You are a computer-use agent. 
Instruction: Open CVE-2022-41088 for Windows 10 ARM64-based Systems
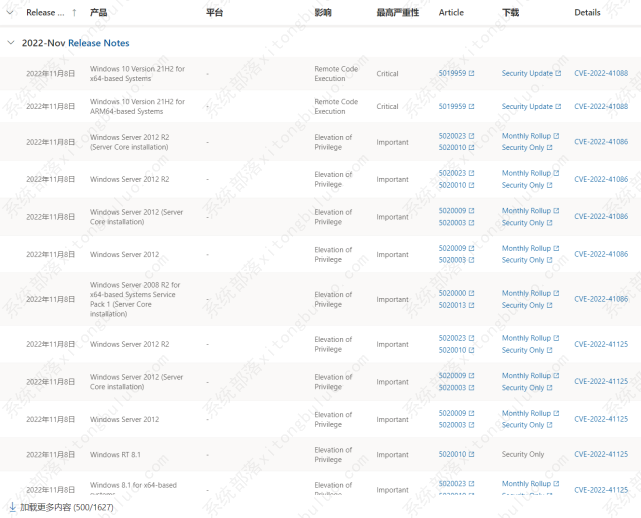(600, 106)
